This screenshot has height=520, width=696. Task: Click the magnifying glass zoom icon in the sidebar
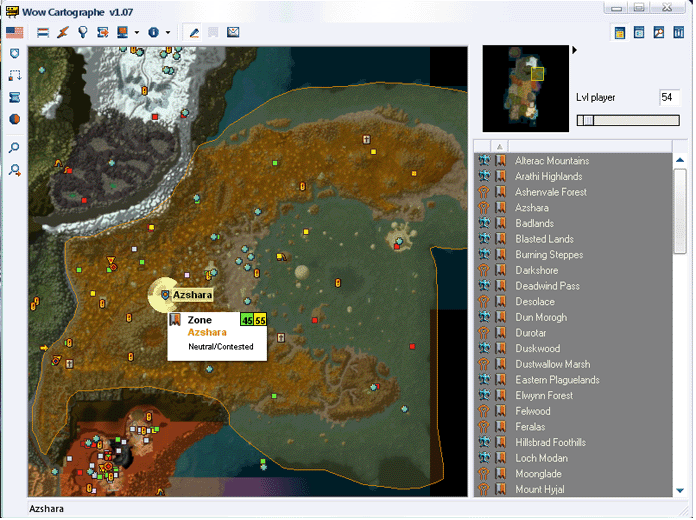(x=14, y=148)
